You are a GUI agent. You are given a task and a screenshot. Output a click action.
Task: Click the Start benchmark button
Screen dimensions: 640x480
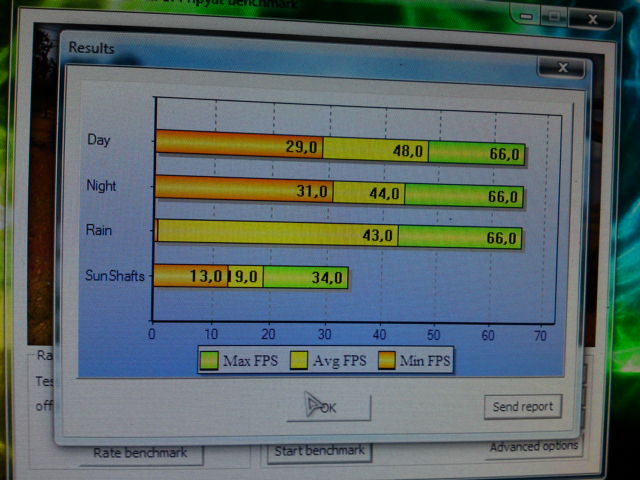click(319, 451)
